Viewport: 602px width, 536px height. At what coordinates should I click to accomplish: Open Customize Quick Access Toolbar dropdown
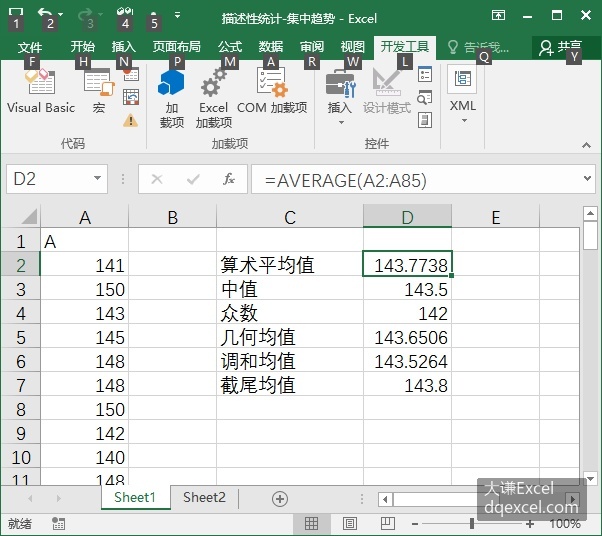pyautogui.click(x=177, y=15)
